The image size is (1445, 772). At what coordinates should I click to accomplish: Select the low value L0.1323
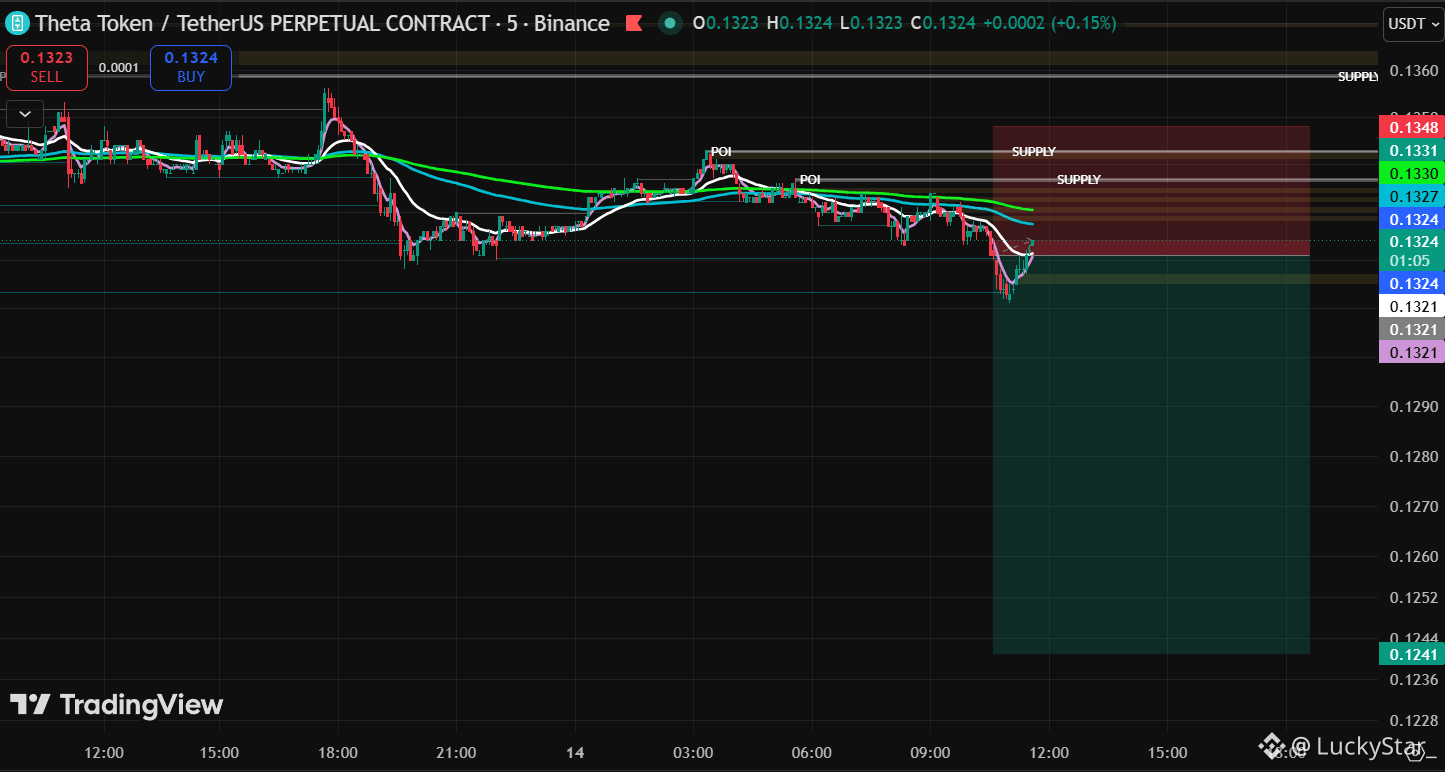(871, 23)
